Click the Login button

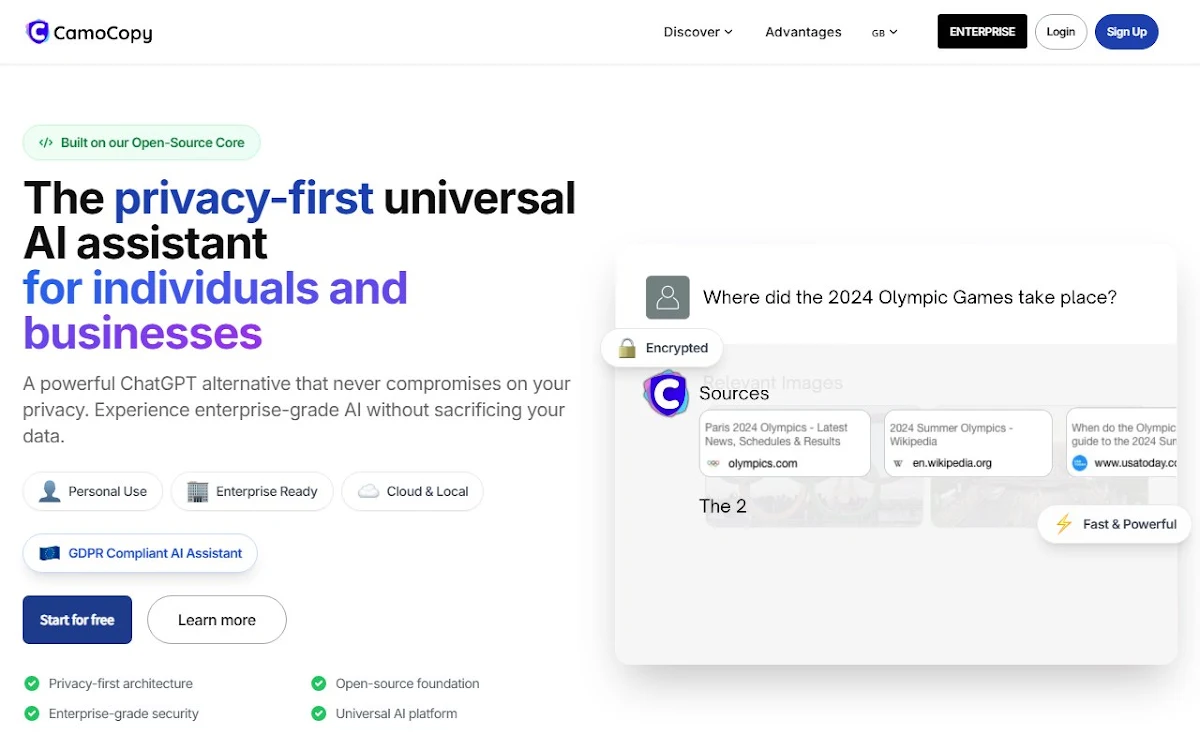tap(1061, 32)
